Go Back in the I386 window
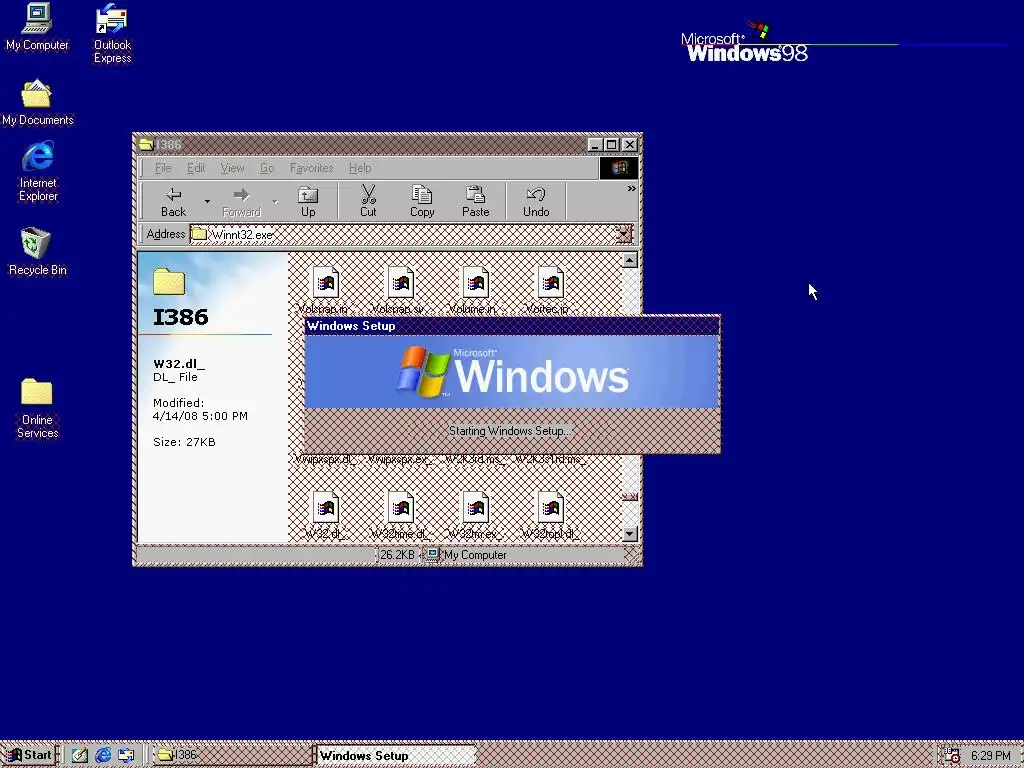Screen dimensions: 1024x768 coord(173,201)
